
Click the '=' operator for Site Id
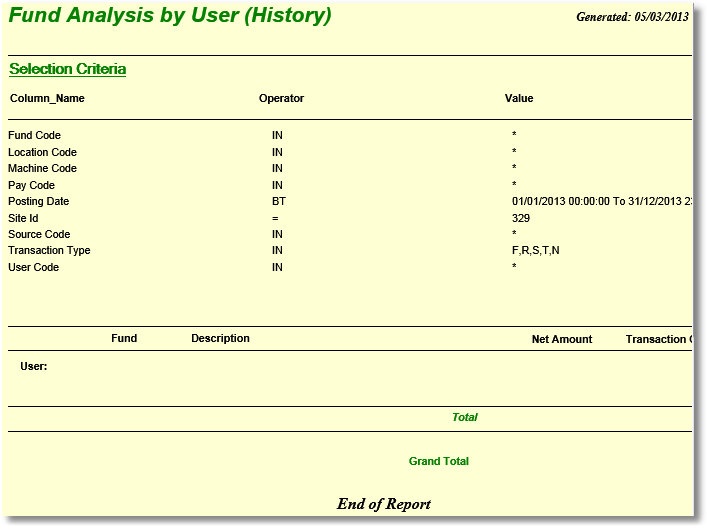(x=275, y=219)
